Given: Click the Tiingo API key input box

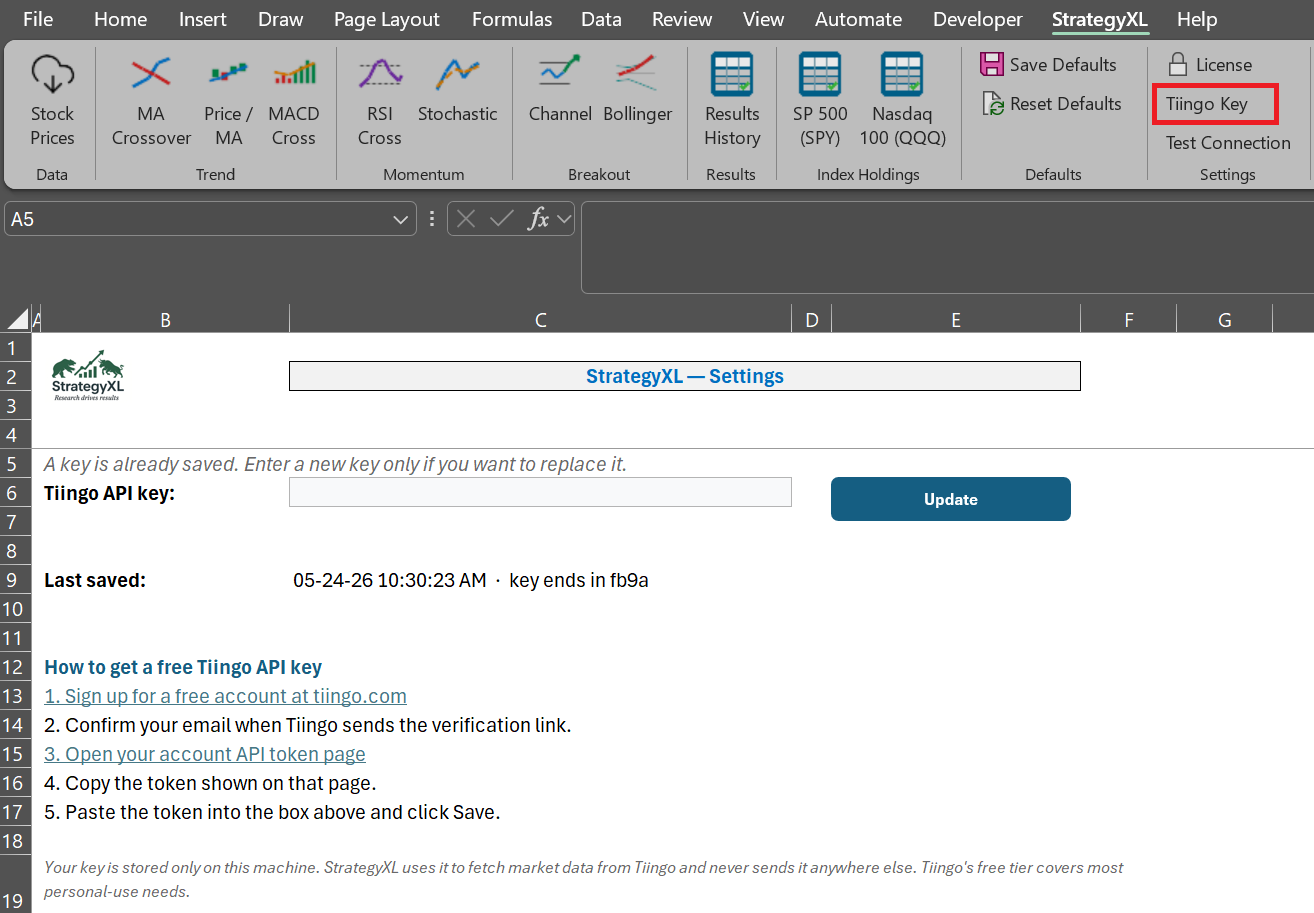Looking at the screenshot, I should click(540, 492).
